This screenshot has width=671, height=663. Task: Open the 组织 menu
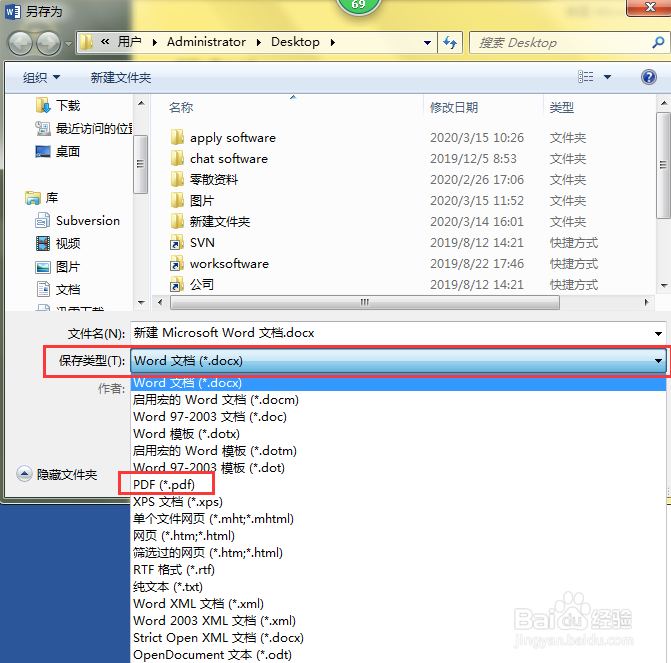(41, 77)
